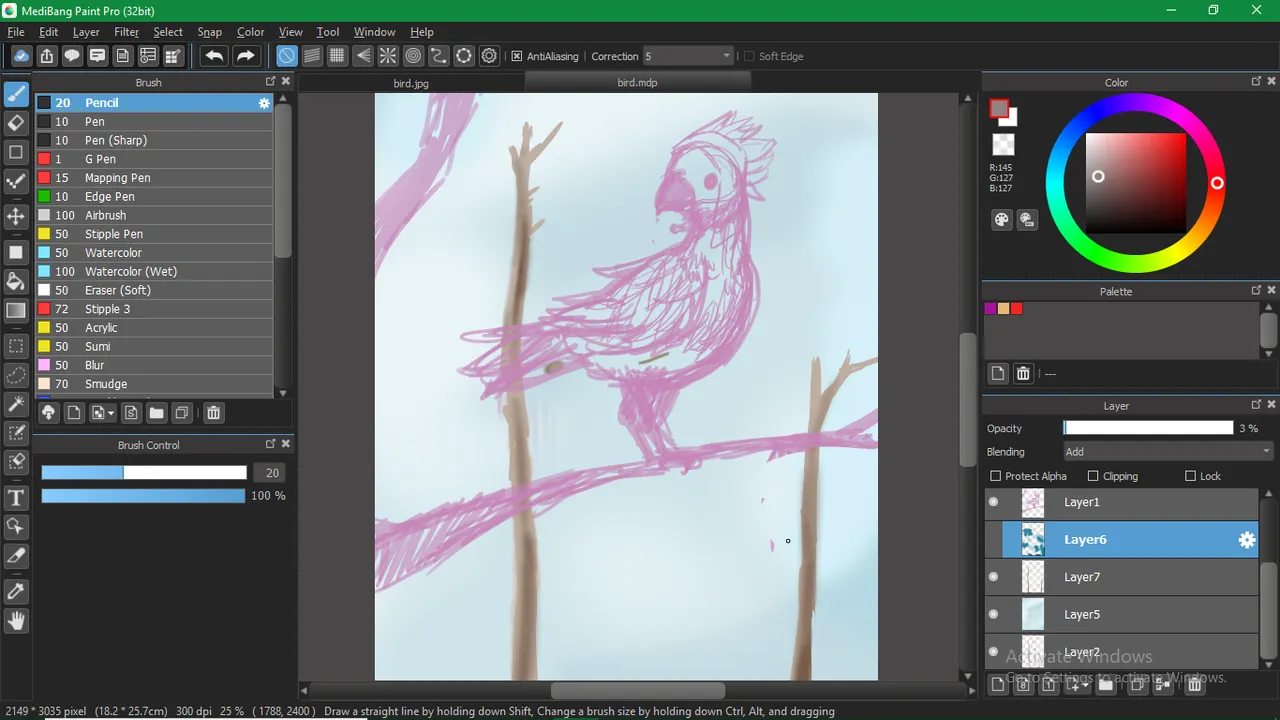1280x720 pixels.
Task: Open the Filter menu
Action: 127,32
